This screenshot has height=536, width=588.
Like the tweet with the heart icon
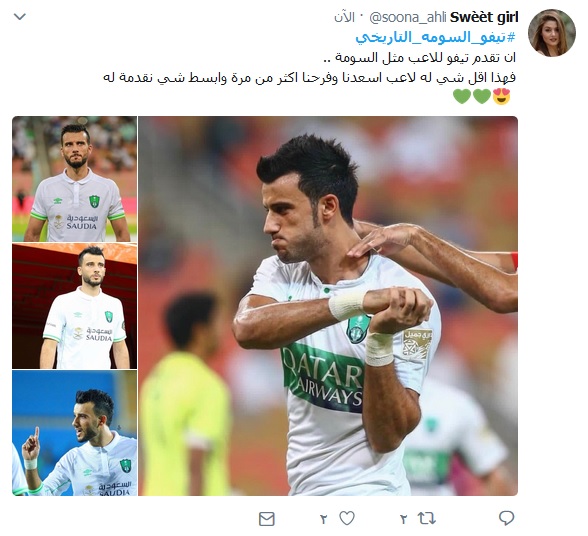[x=347, y=518]
